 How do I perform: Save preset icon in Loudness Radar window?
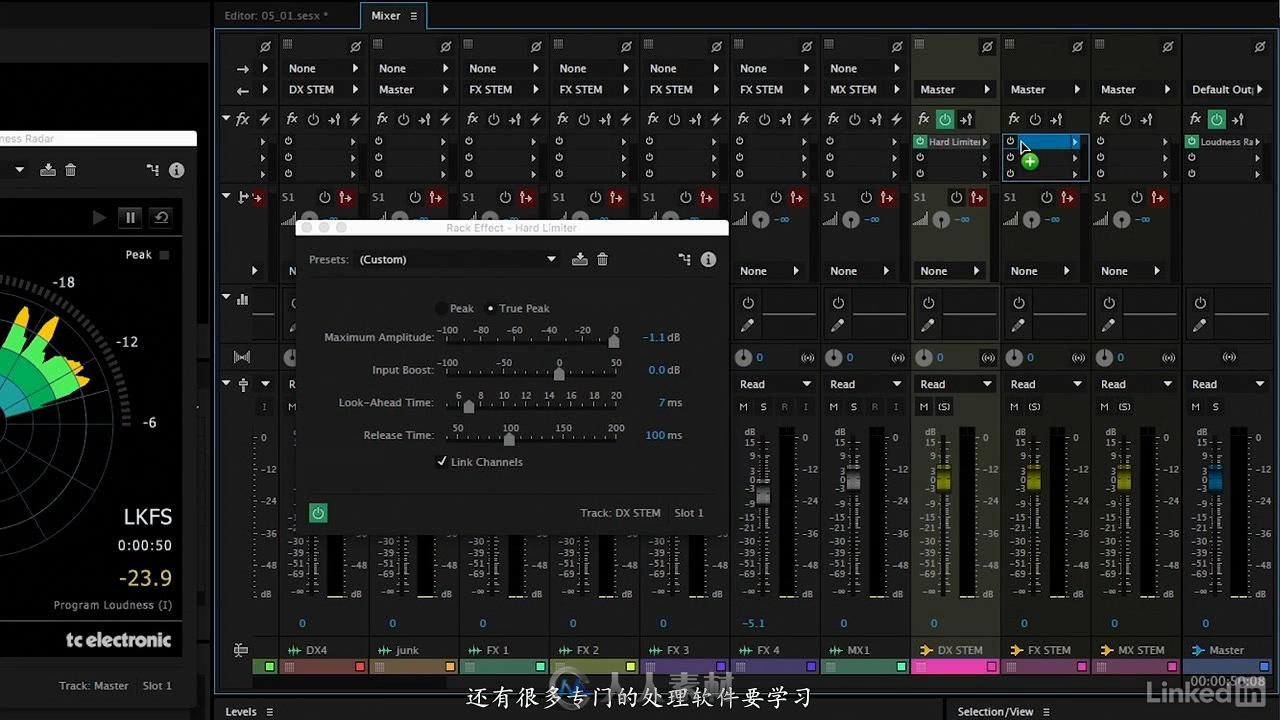(x=48, y=170)
